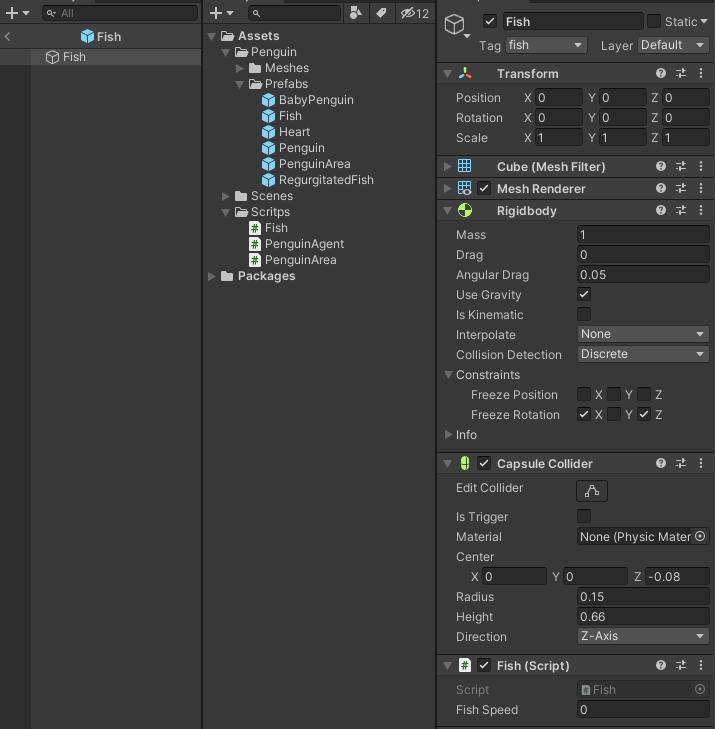
Task: Open the Collision Detection dropdown
Action: point(643,354)
